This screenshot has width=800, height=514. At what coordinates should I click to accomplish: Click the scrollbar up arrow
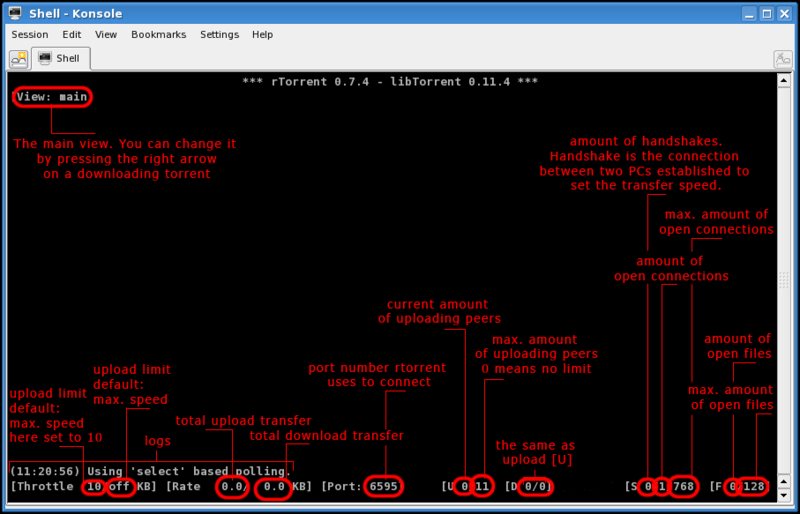(784, 80)
